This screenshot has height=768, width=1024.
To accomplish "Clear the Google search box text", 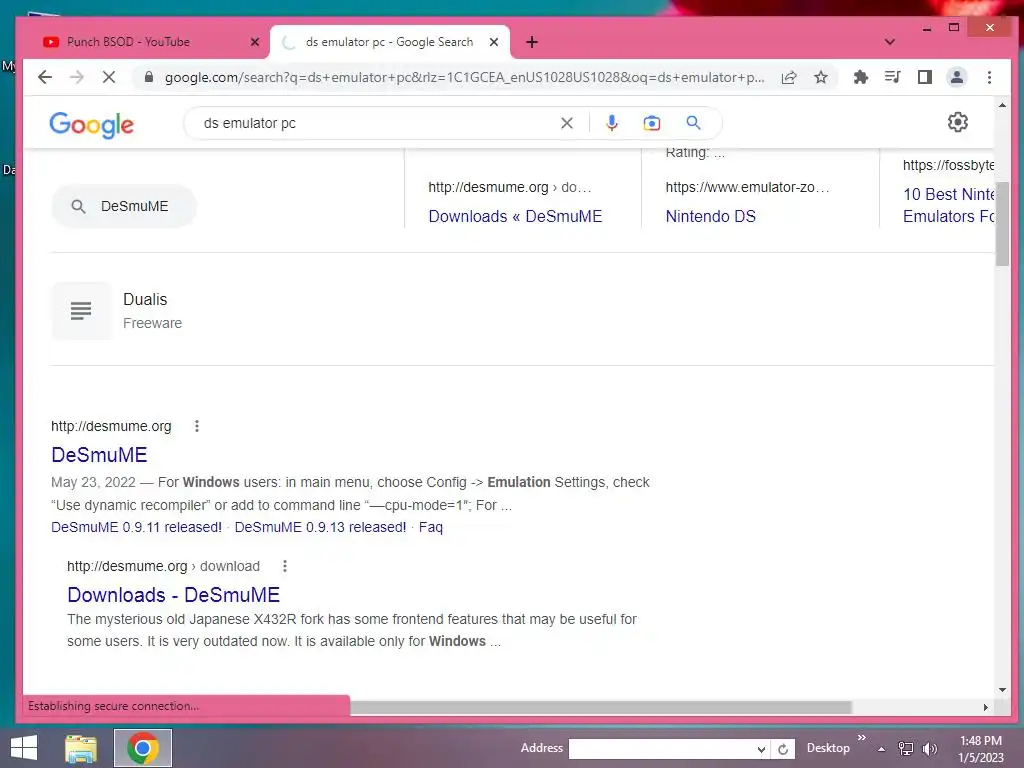I will click(x=567, y=123).
